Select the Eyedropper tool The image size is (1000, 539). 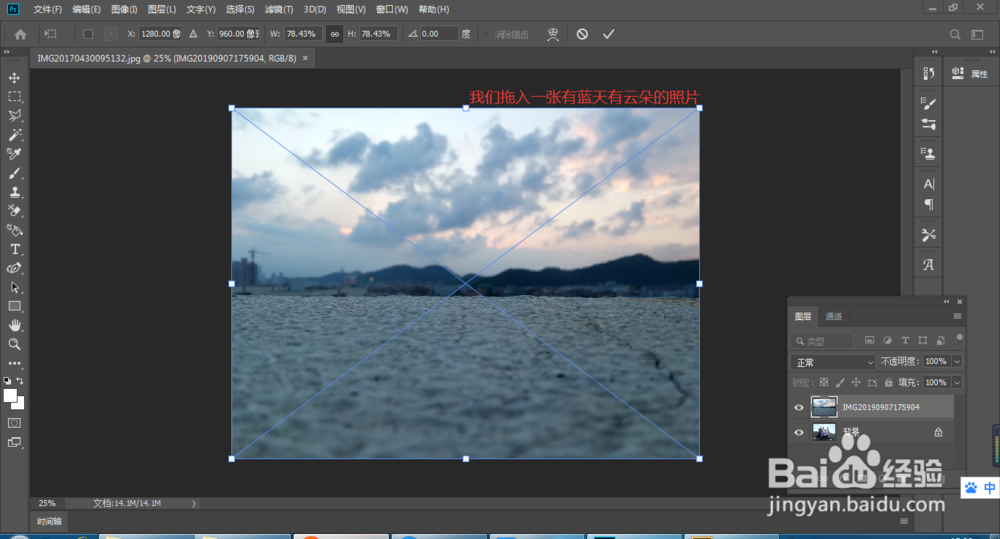(14, 154)
